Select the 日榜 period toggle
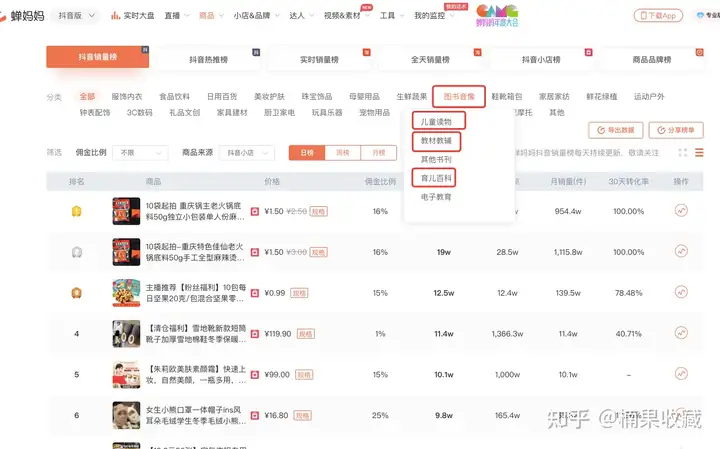The width and height of the screenshot is (720, 449). [307, 153]
